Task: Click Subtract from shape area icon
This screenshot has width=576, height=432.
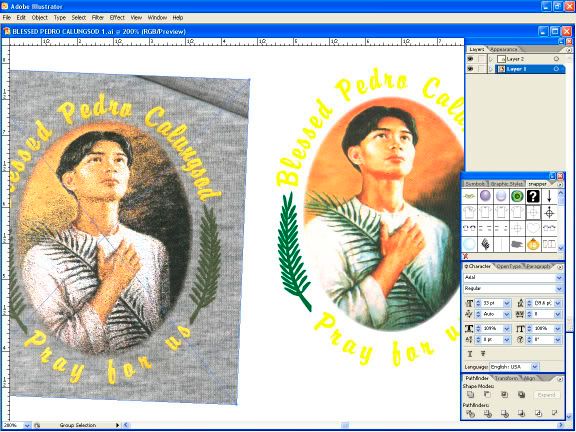Action: (487, 395)
